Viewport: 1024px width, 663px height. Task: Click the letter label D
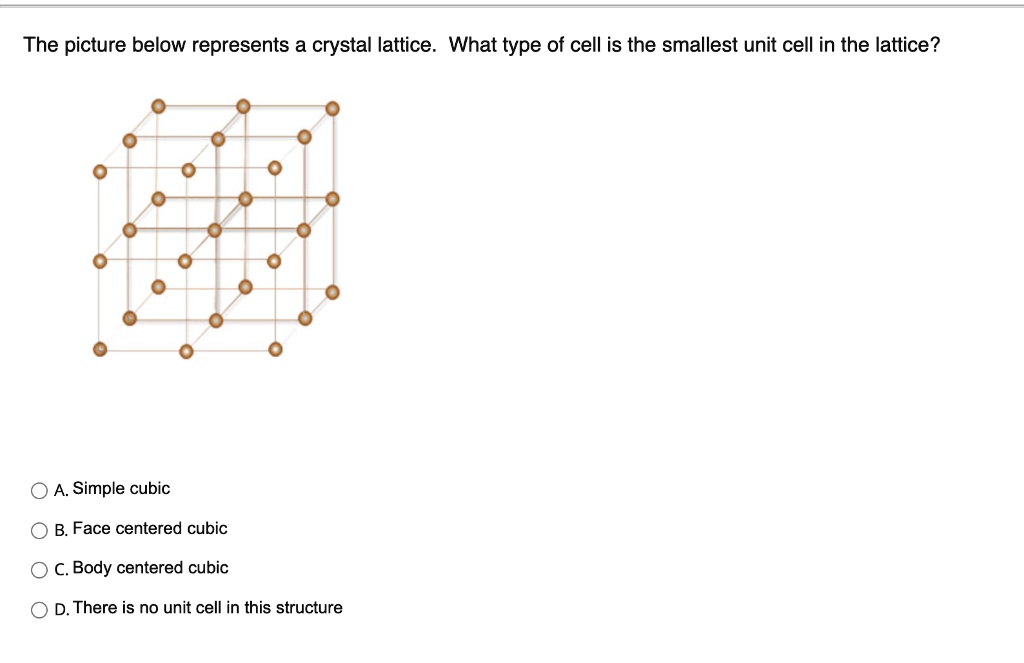click(x=60, y=608)
